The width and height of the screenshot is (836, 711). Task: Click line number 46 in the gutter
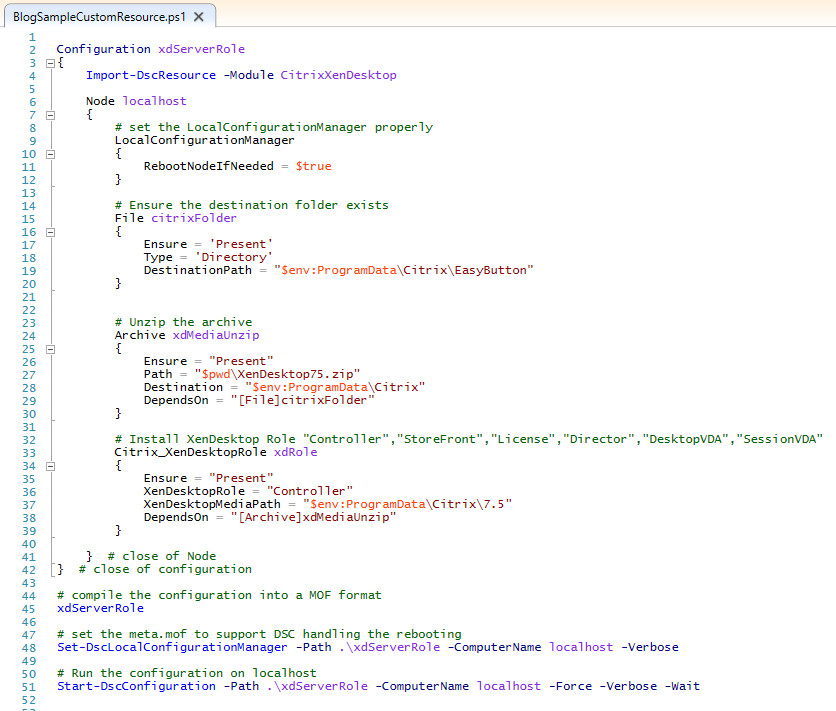(x=29, y=622)
